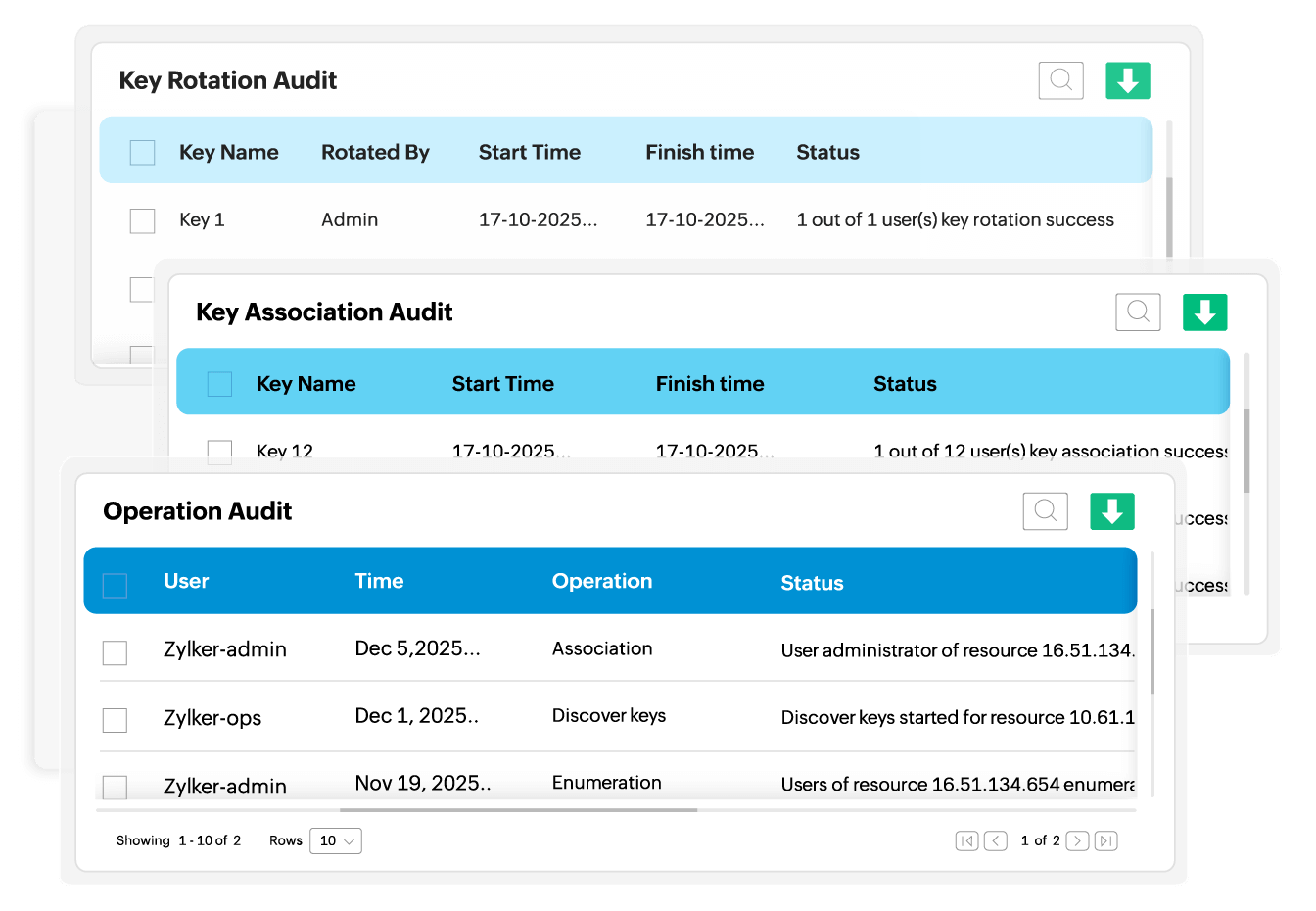This screenshot has height=911, width=1316.
Task: Download the Key Association Audit report
Action: pos(1204,312)
